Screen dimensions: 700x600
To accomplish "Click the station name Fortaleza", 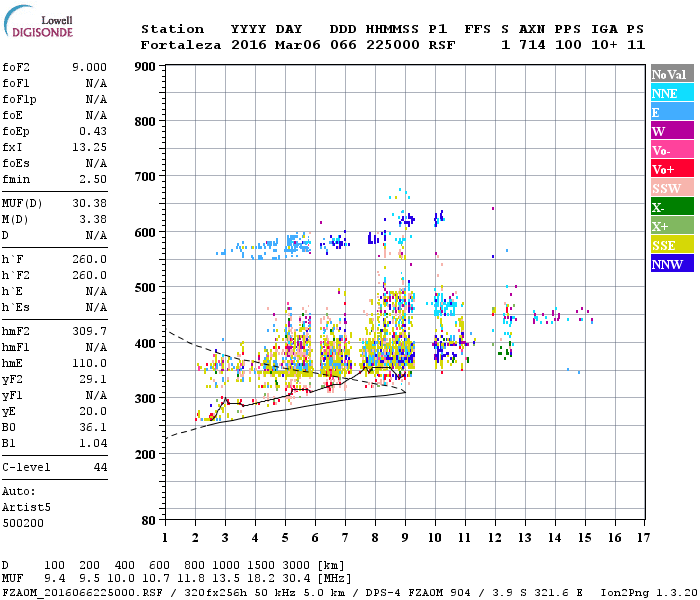I will (x=181, y=45).
